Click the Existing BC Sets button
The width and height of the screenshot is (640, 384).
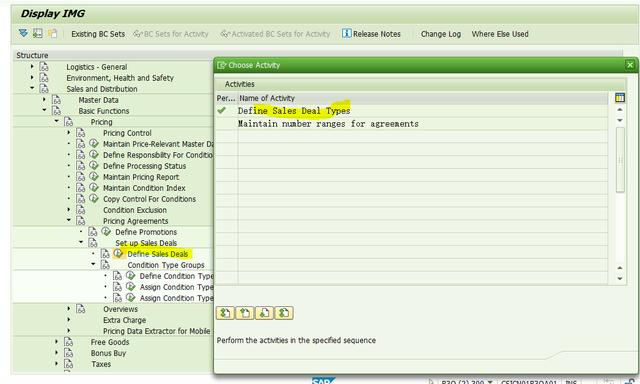click(98, 34)
